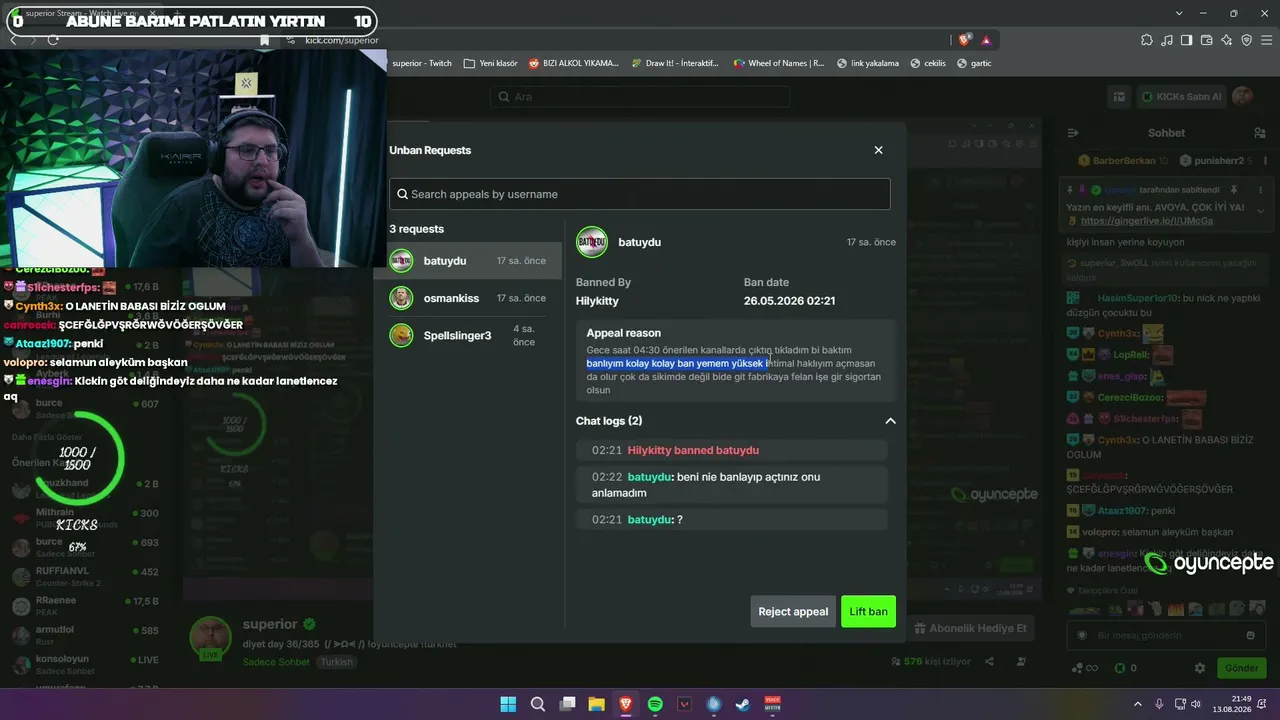
Task: Open Spotify from the taskbar
Action: (655, 704)
